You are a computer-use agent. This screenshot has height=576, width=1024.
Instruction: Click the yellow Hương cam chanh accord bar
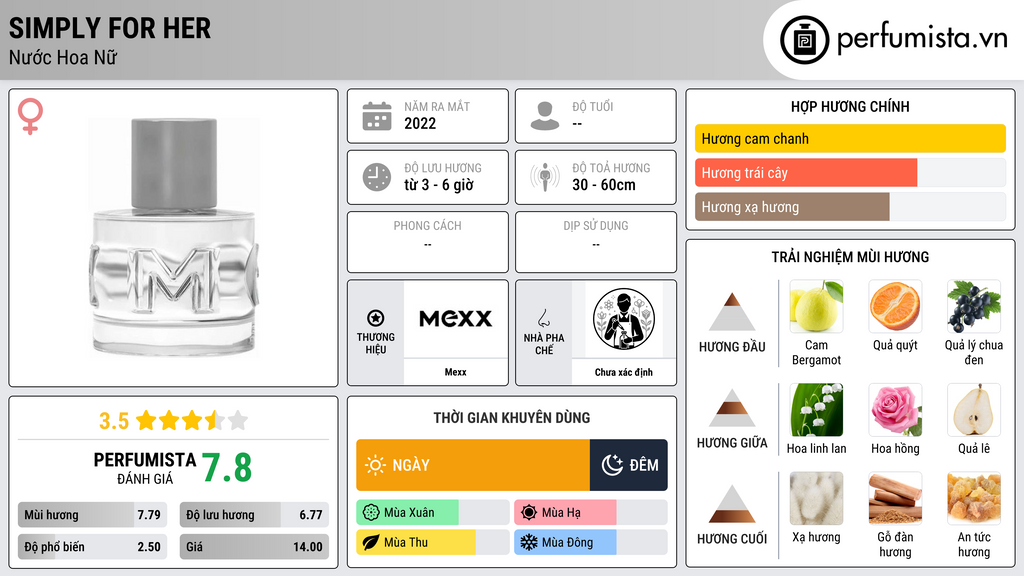850,138
